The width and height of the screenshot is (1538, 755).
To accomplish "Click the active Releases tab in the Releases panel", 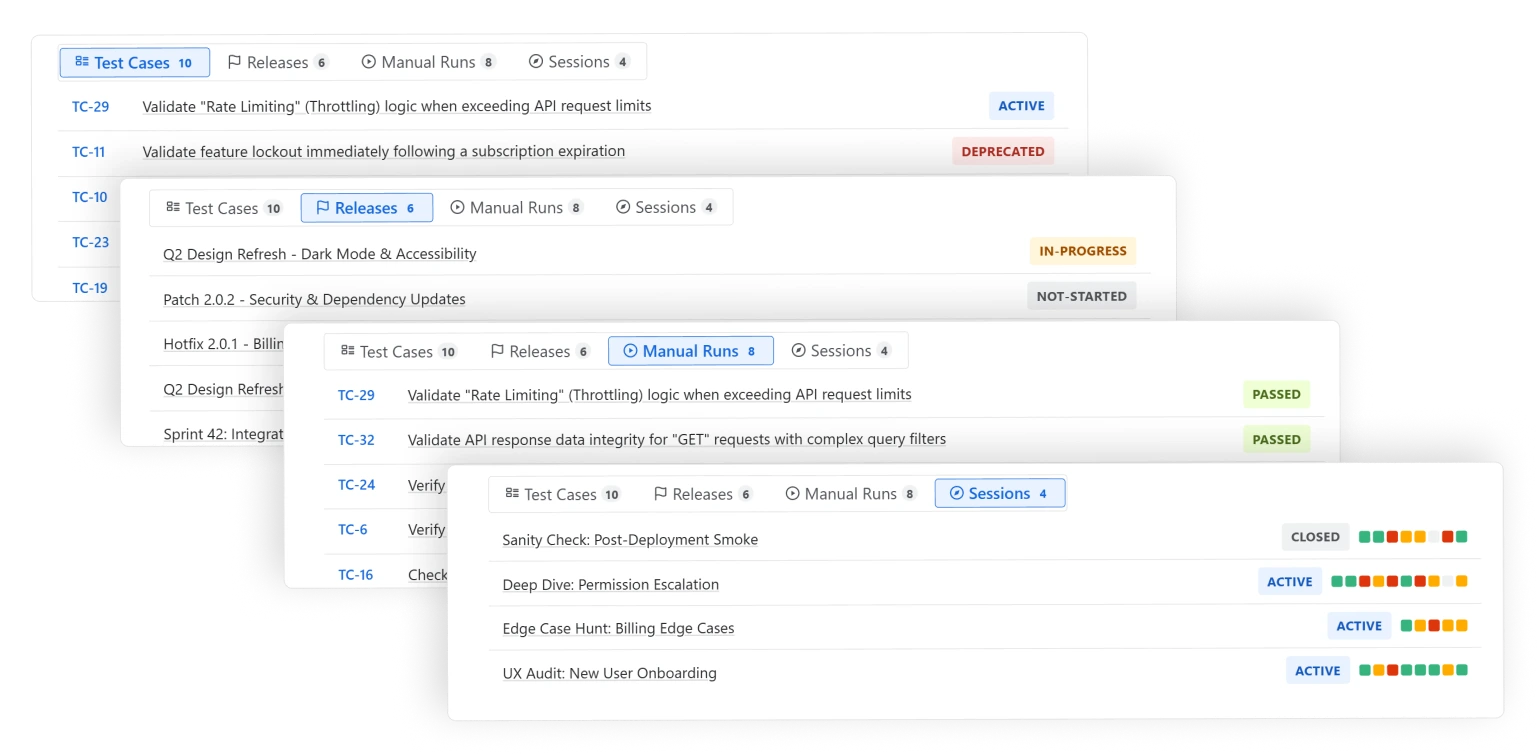I will [366, 208].
